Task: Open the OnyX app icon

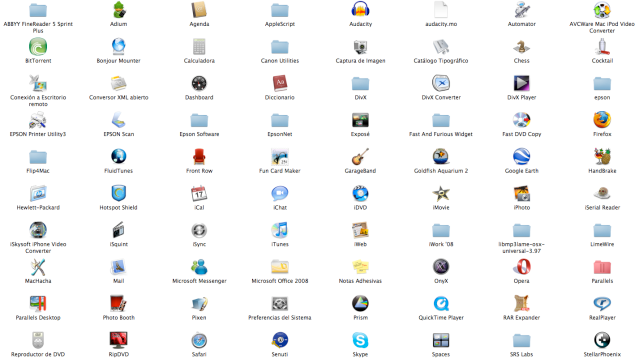Action: click(x=441, y=266)
